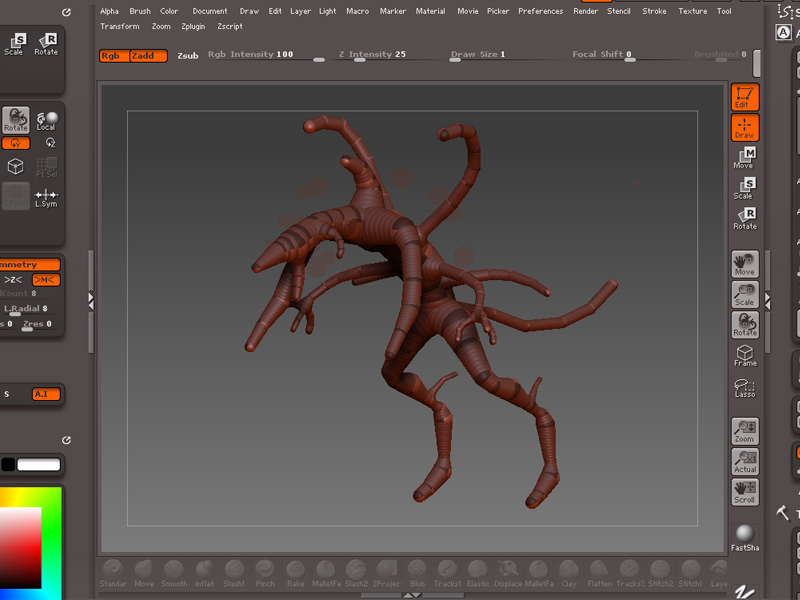The height and width of the screenshot is (600, 800).
Task: Open the Transform menu
Action: point(119,27)
